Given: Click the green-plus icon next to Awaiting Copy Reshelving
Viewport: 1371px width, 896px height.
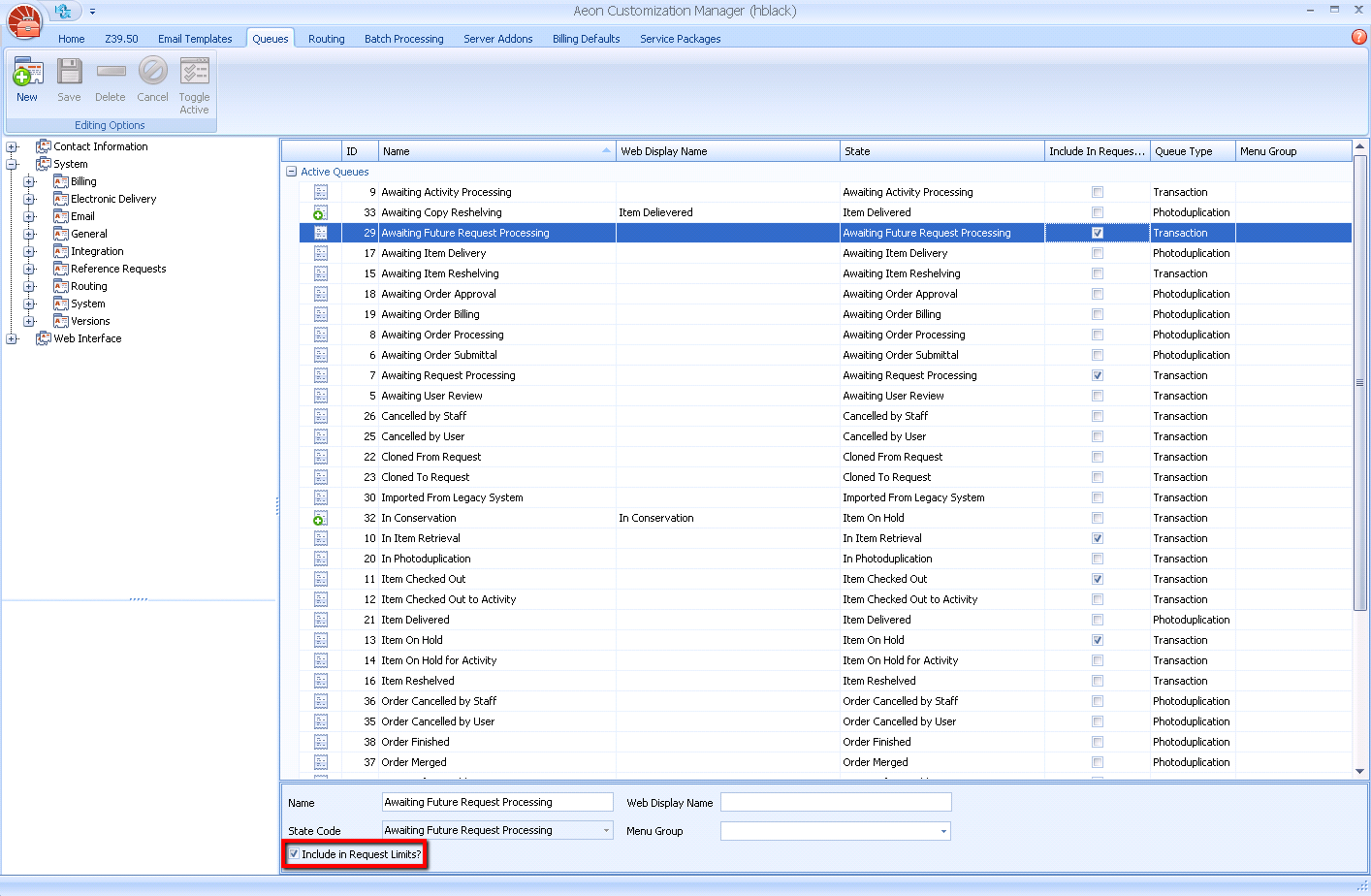Looking at the screenshot, I should (x=321, y=212).
